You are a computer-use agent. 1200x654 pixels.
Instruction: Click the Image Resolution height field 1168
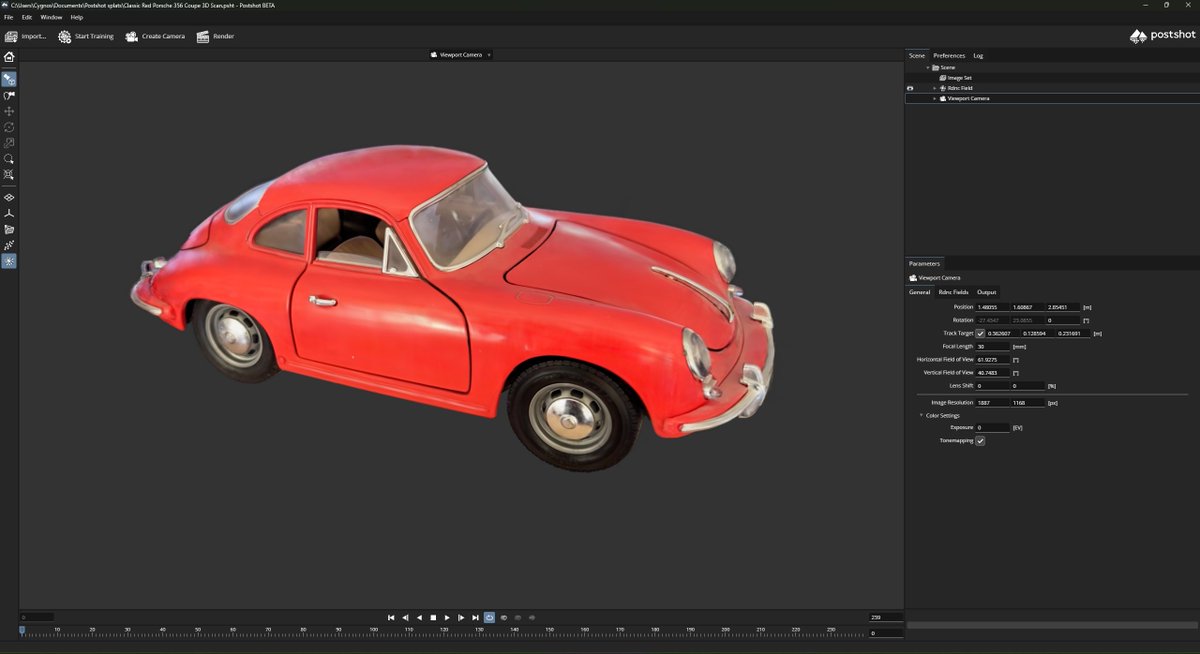[1028, 403]
